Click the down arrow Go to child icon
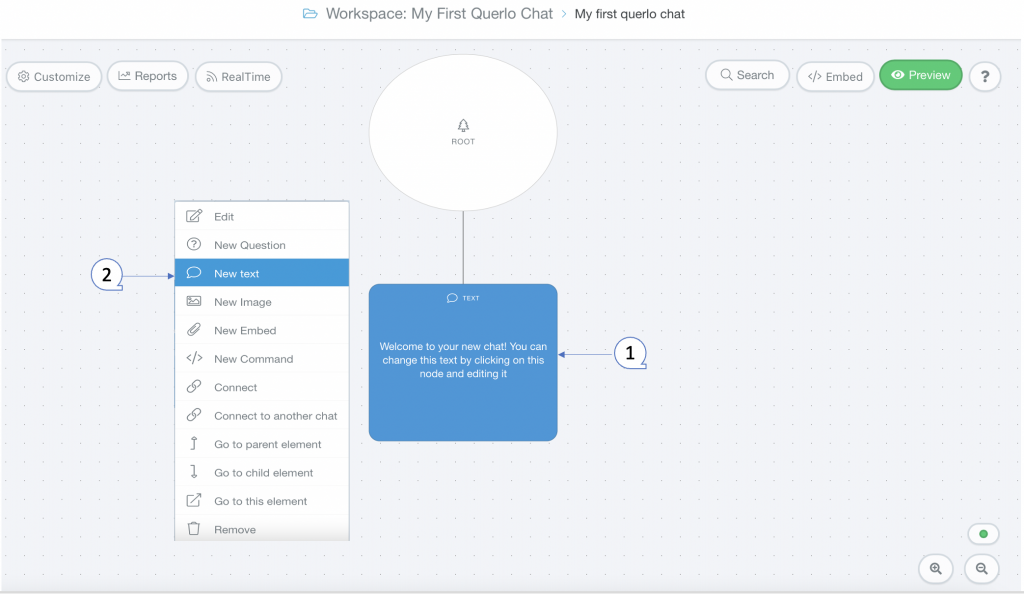This screenshot has width=1024, height=594. [x=194, y=471]
